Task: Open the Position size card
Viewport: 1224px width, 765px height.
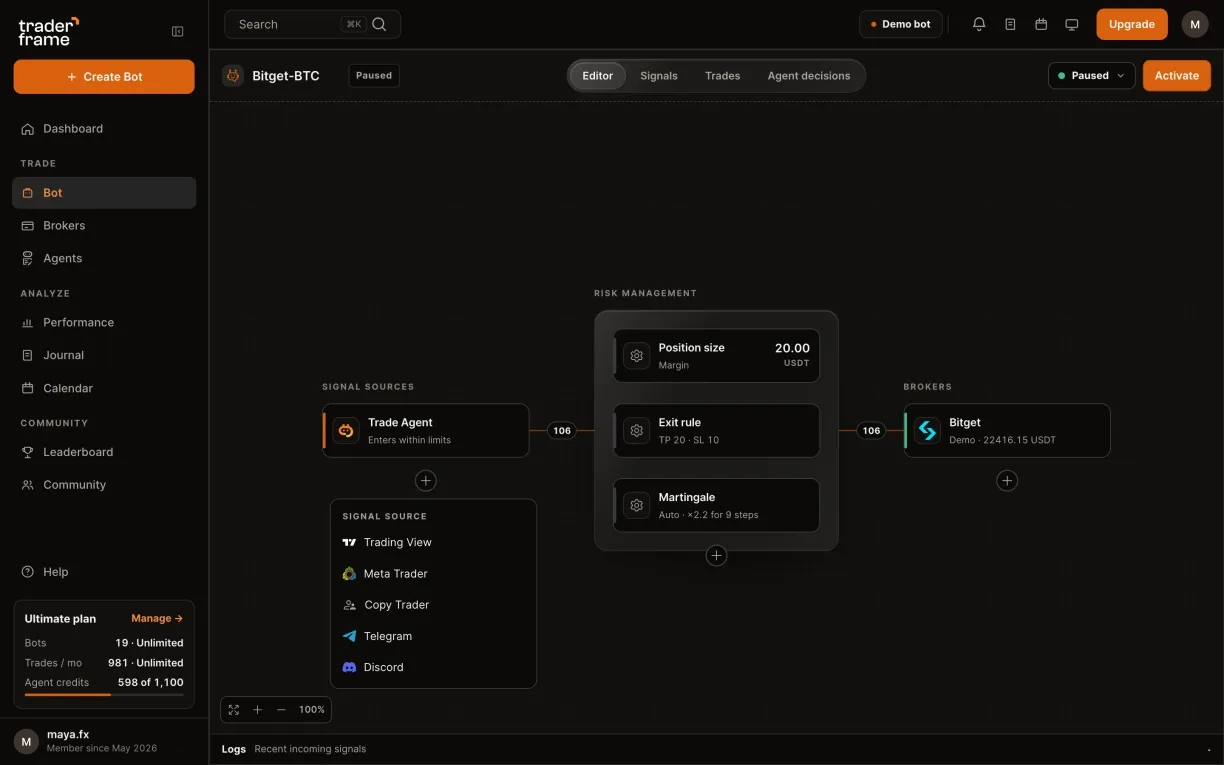Action: coord(716,356)
